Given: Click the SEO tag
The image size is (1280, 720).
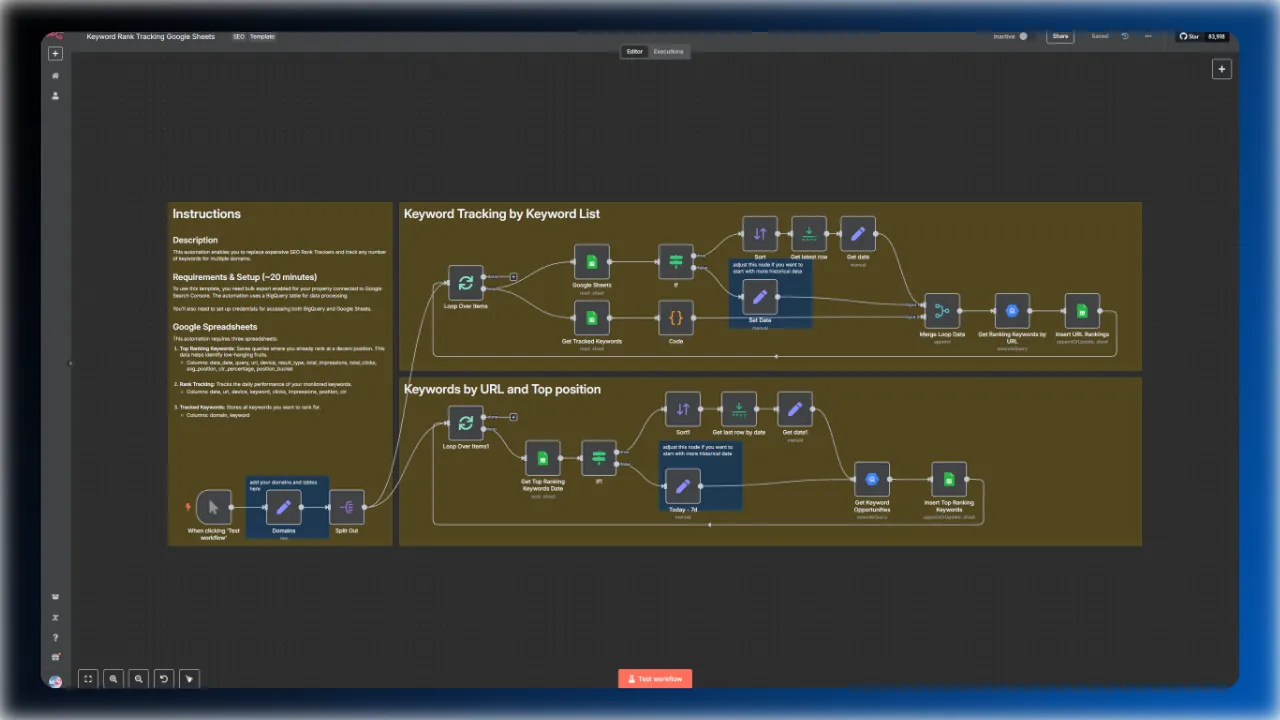Looking at the screenshot, I should 239,36.
